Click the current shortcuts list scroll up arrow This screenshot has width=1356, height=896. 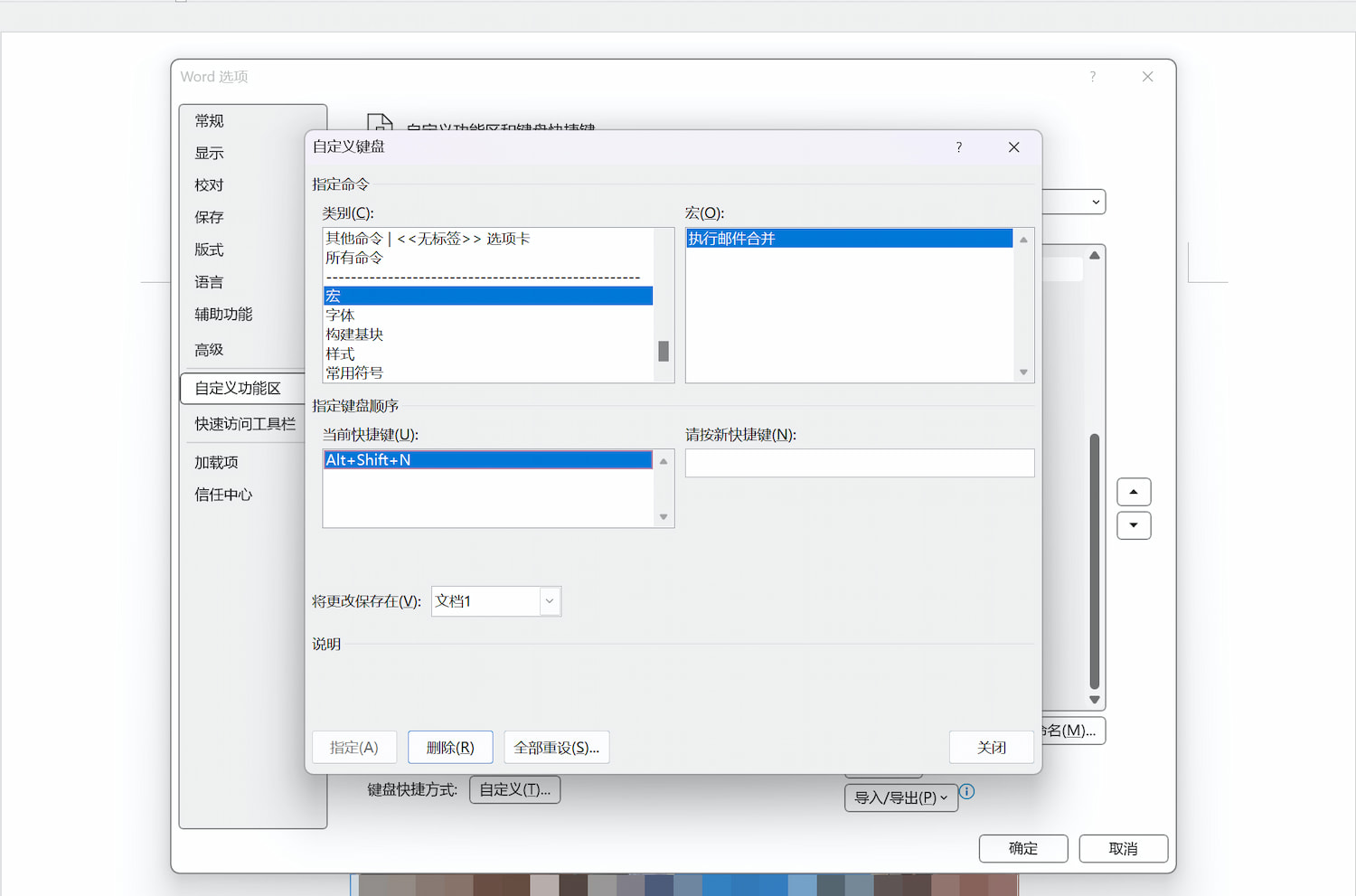tap(664, 461)
